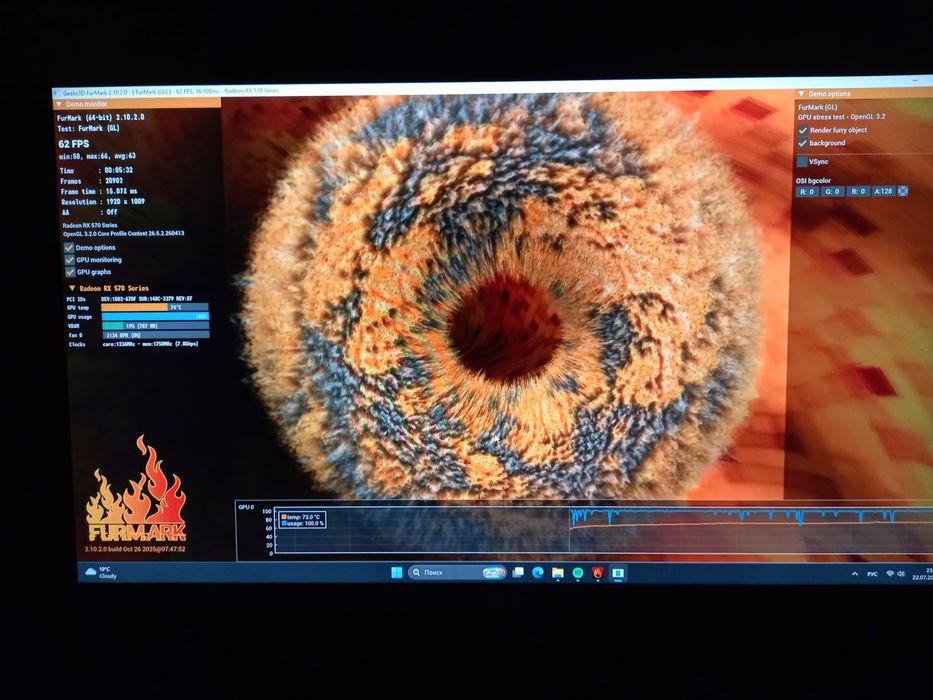Open the Wi-Fi network tray icon

click(890, 574)
